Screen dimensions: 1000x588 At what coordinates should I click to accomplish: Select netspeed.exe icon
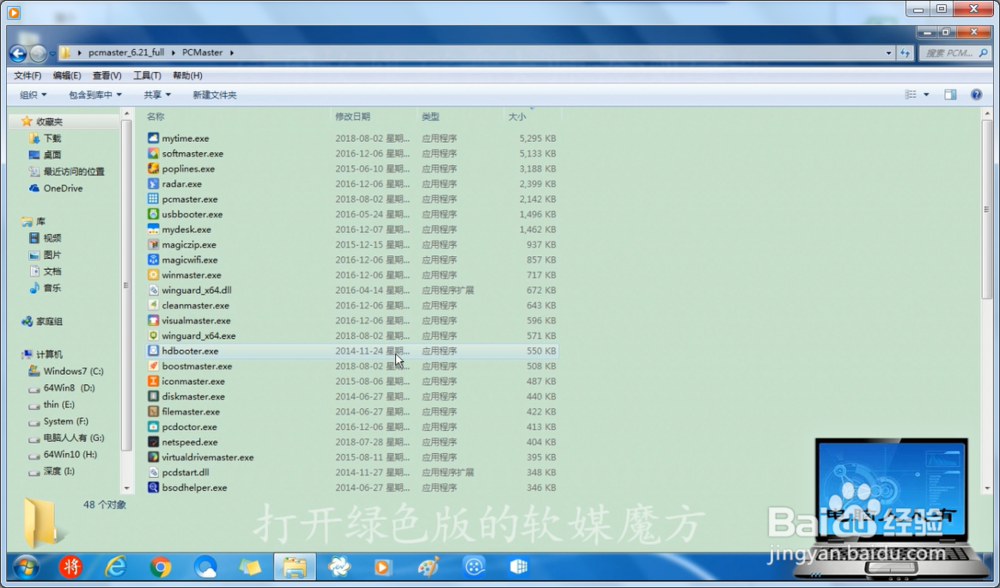click(x=153, y=442)
